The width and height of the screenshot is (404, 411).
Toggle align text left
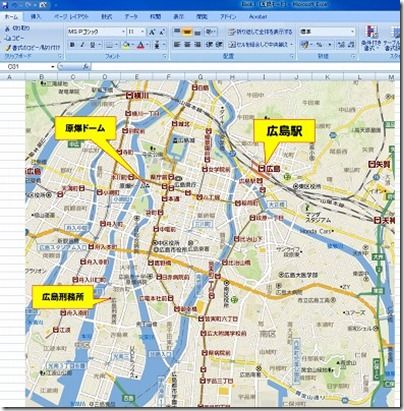click(177, 44)
